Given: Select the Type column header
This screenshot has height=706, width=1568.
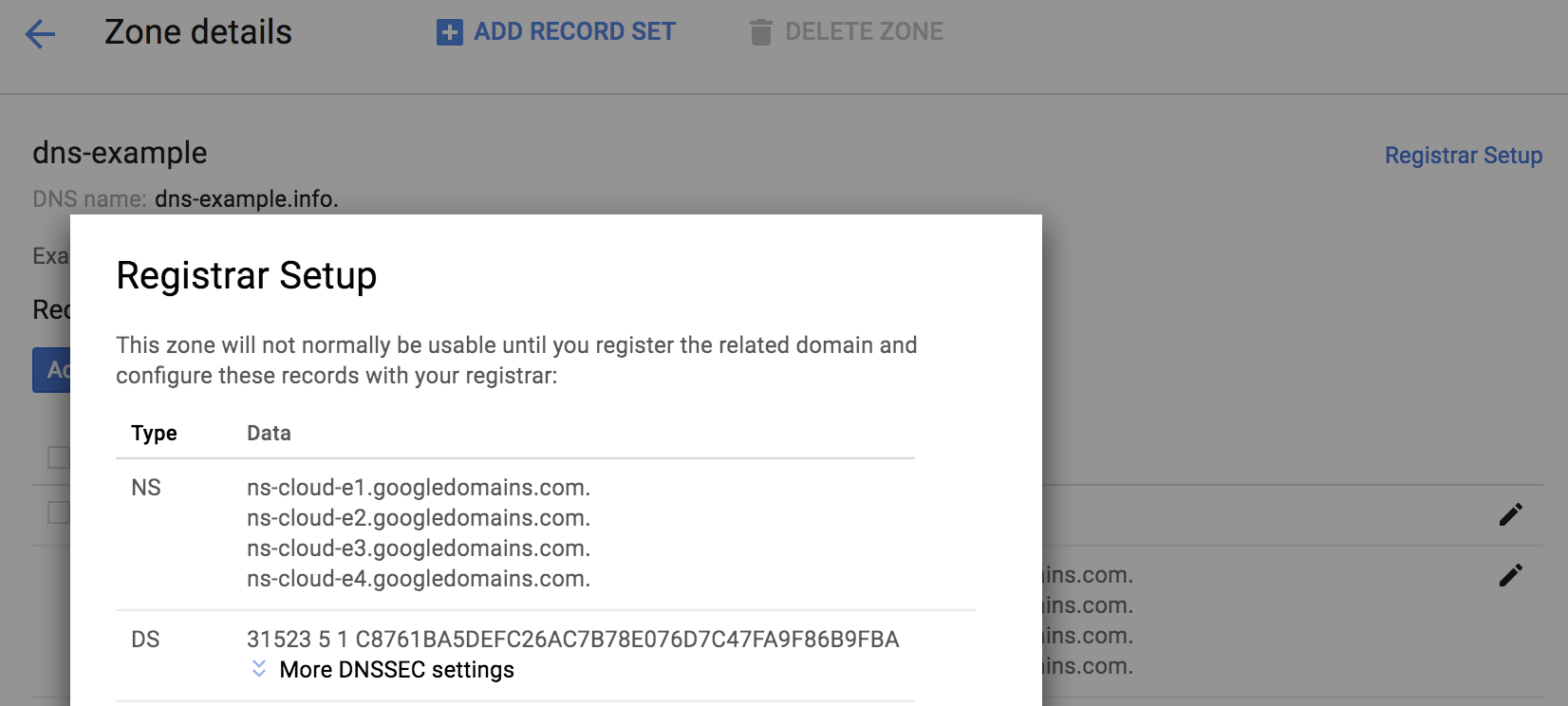Looking at the screenshot, I should click(154, 433).
